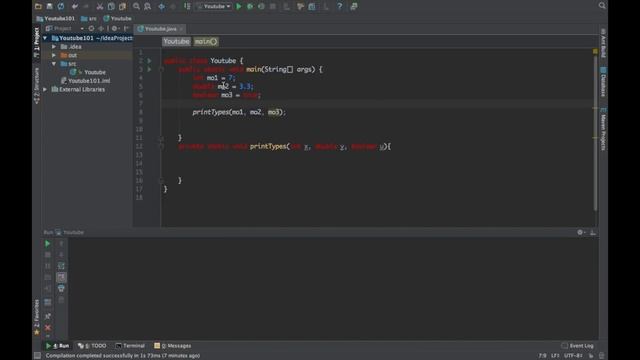Click gutter run arrow beside class Youtube
The width and height of the screenshot is (640, 360).
[149, 60]
